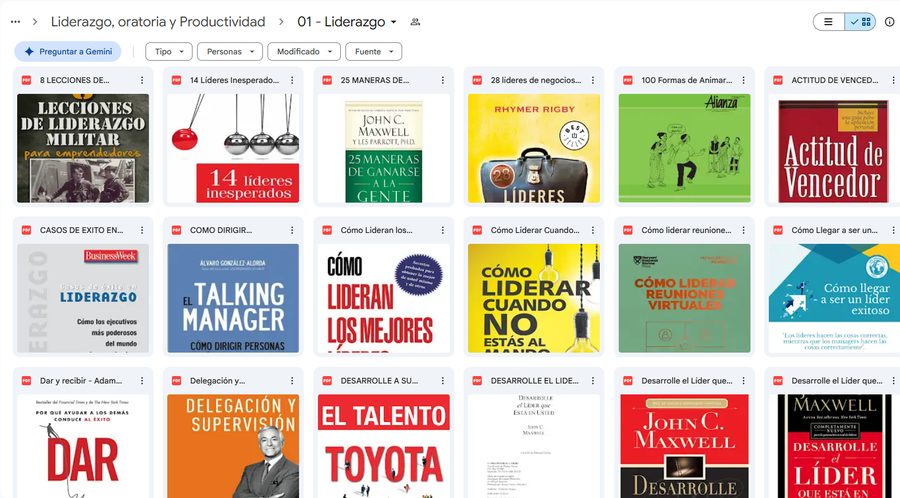900x498 pixels.
Task: Click PDF icon of Cómo Llegar a ser un file
Action: coord(778,230)
